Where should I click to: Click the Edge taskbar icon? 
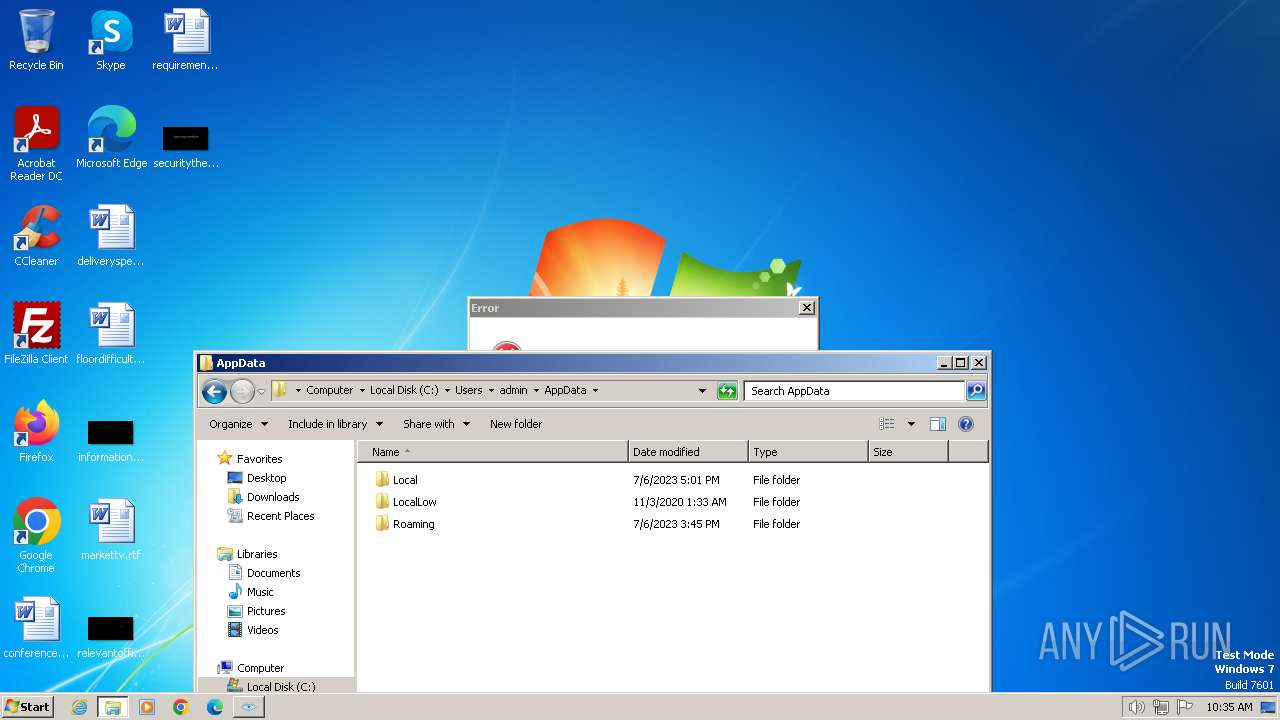click(x=215, y=707)
